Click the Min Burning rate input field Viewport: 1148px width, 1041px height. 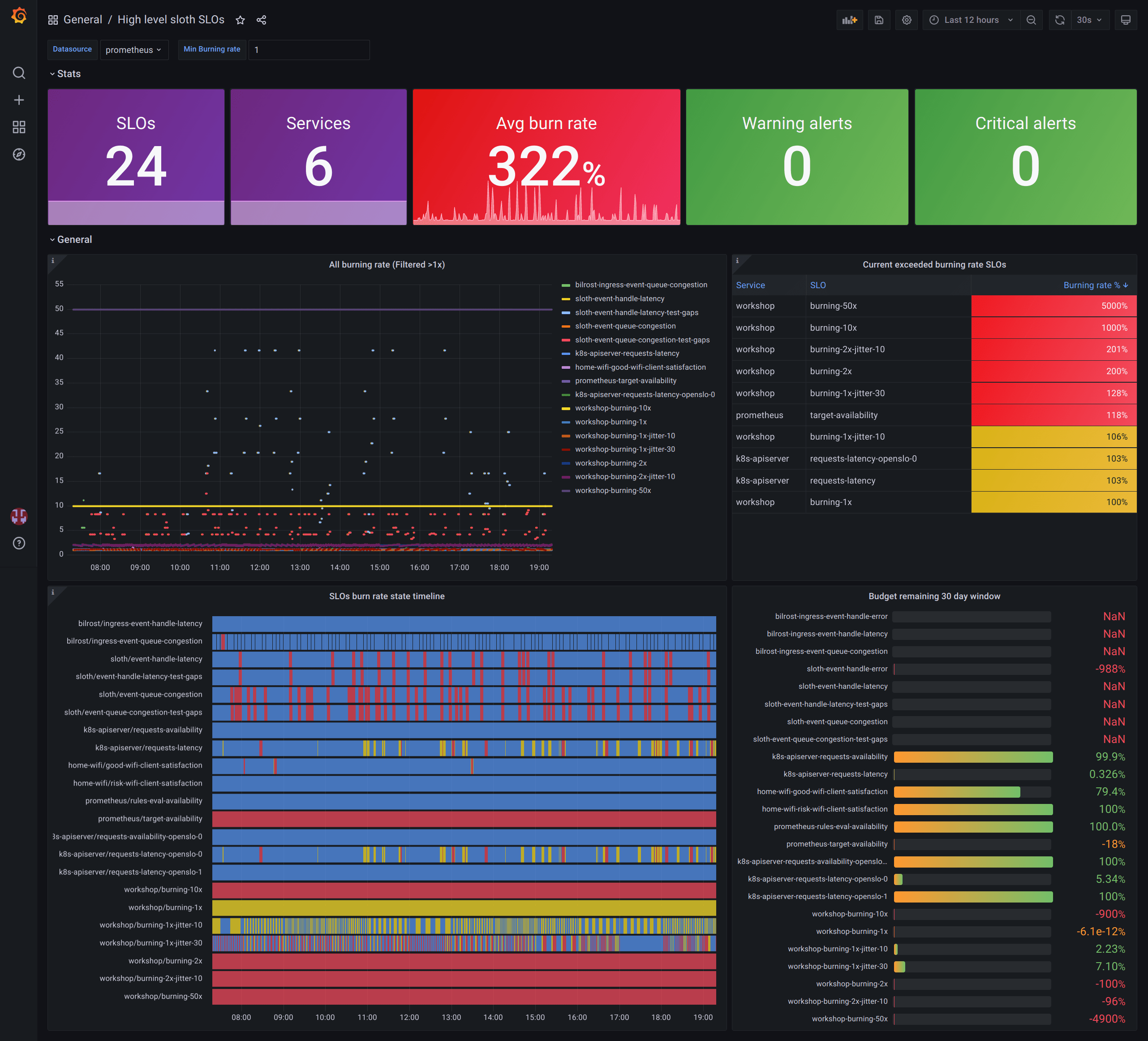309,50
